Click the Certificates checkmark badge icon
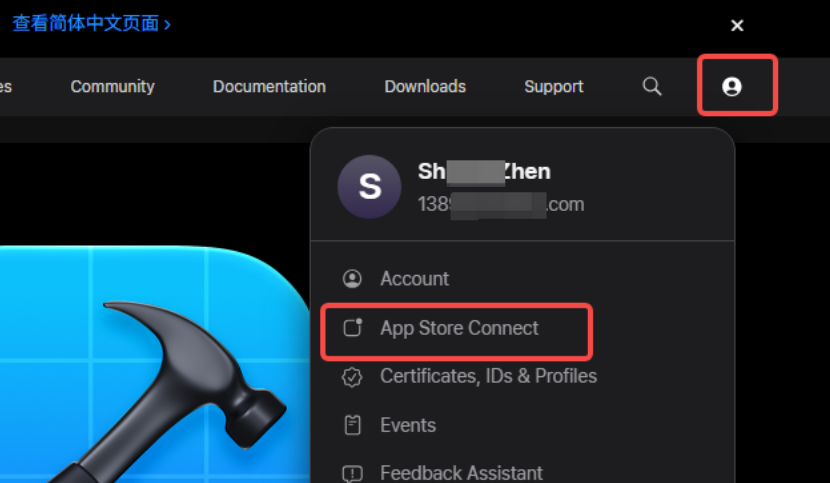The height and width of the screenshot is (483, 830). tap(352, 377)
